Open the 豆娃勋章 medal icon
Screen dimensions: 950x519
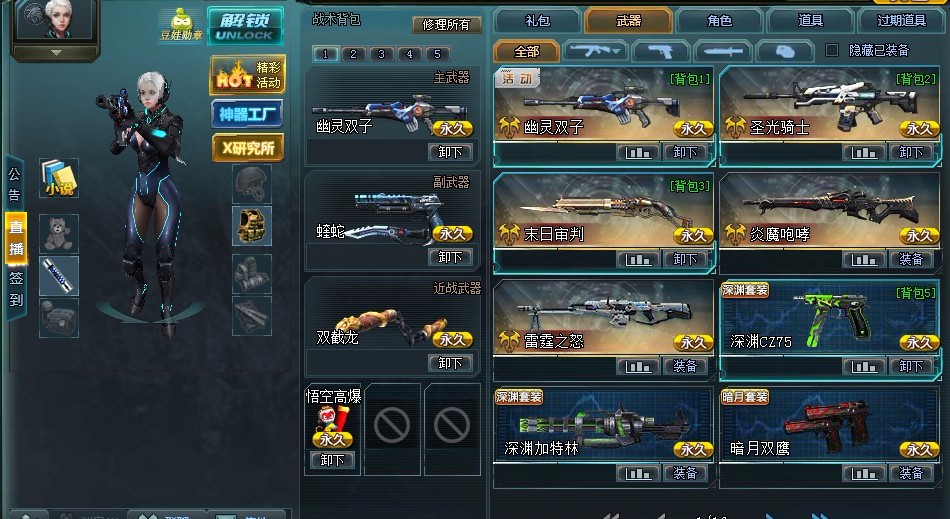pos(181,25)
